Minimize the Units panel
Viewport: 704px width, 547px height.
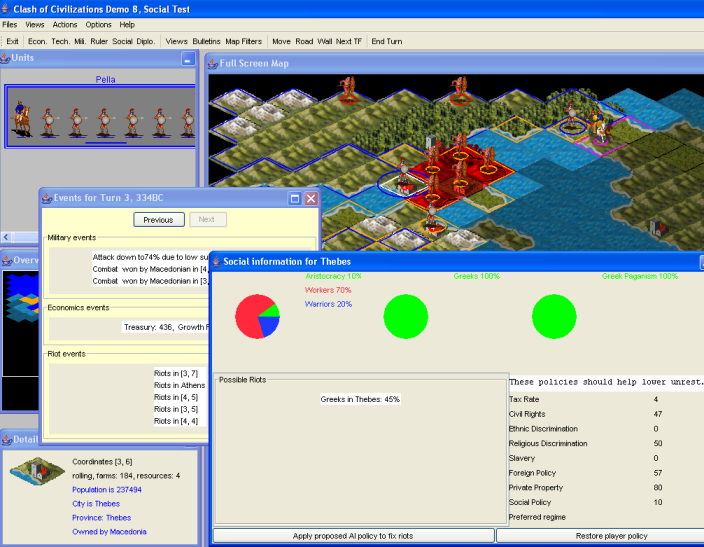[x=187, y=60]
